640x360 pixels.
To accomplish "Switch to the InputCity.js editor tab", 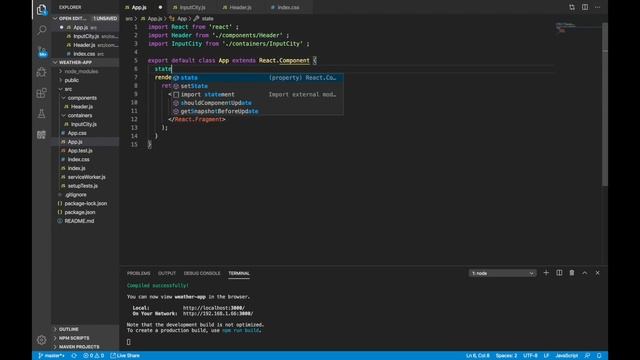I will (192, 7).
